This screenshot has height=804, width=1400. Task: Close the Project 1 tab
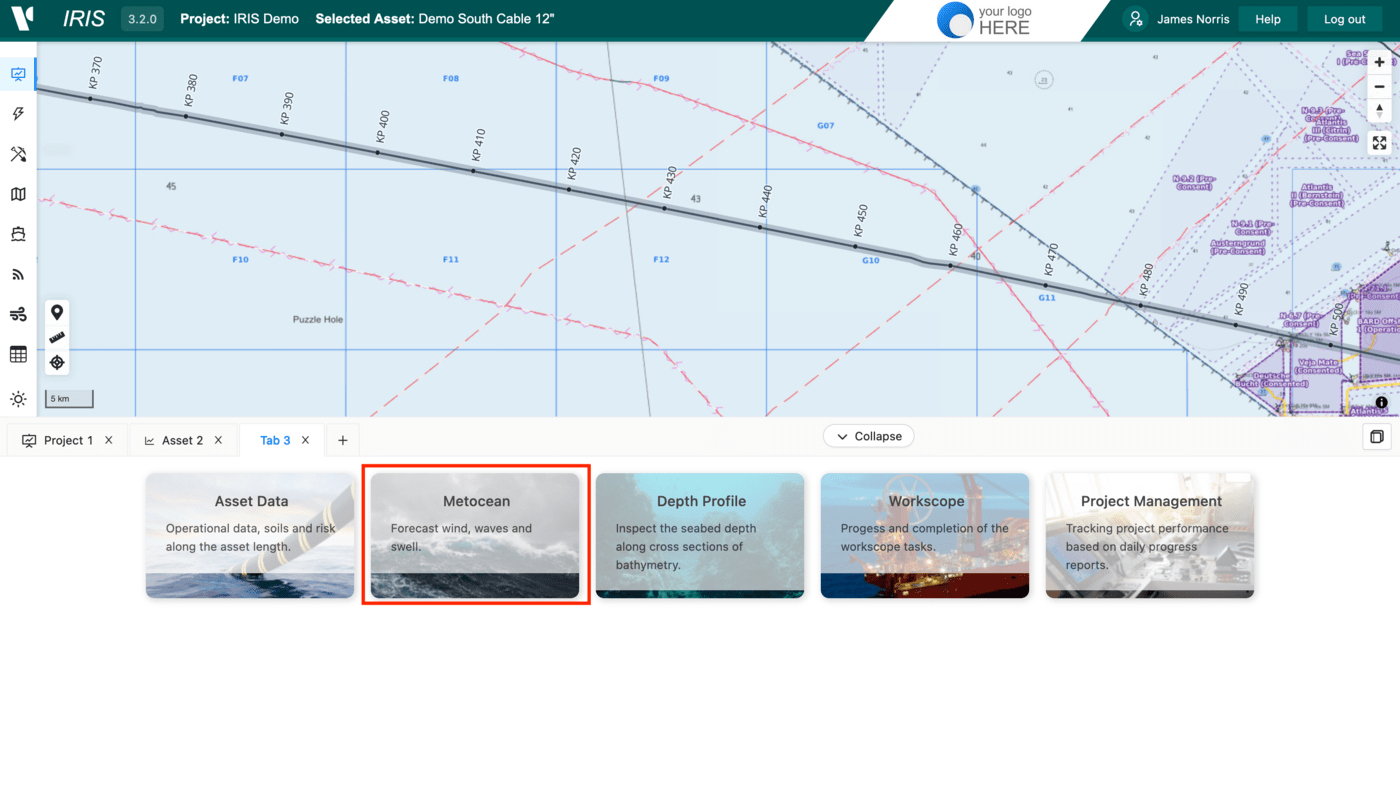coord(109,440)
